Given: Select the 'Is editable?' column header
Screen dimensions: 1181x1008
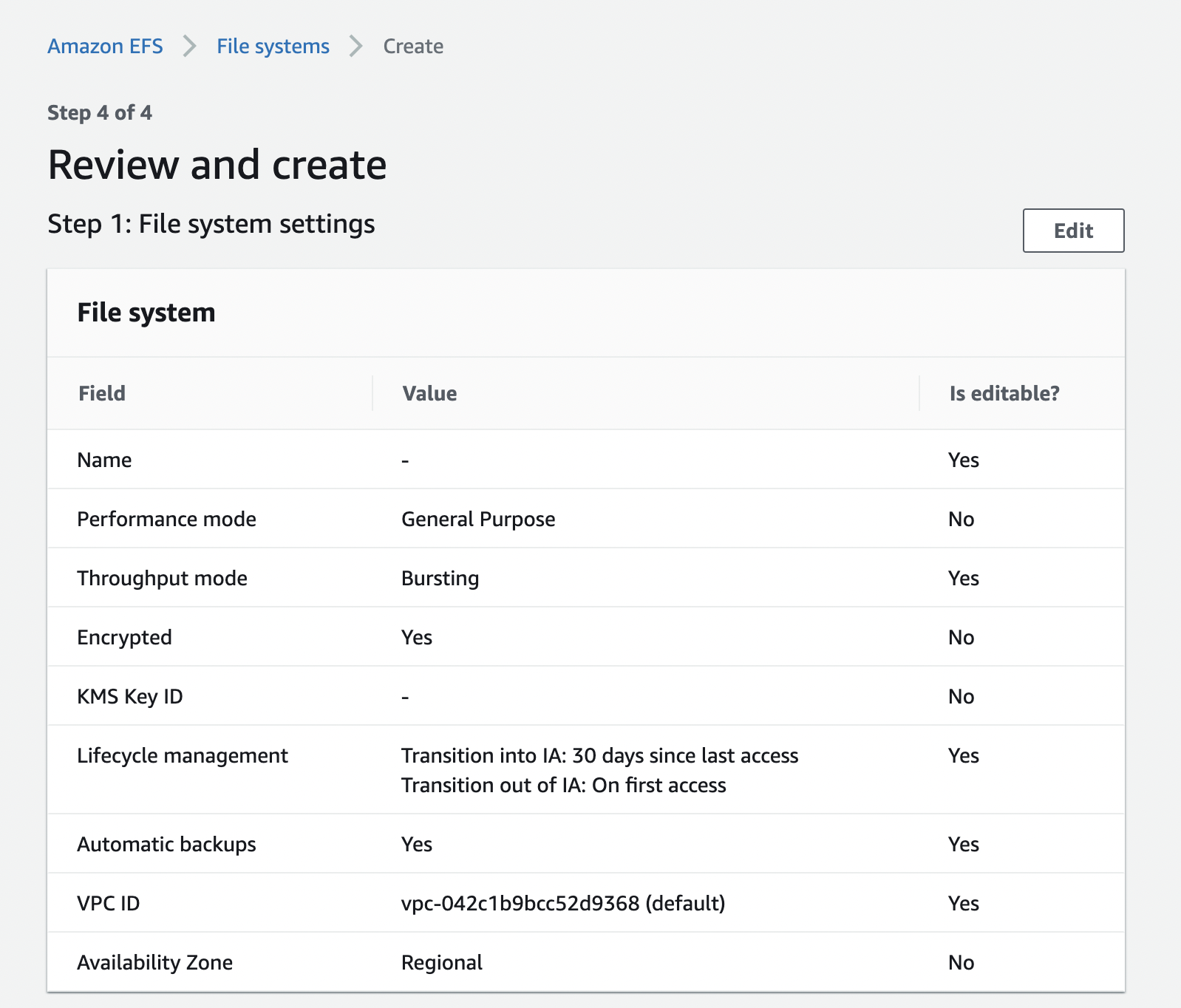Looking at the screenshot, I should click(1004, 393).
